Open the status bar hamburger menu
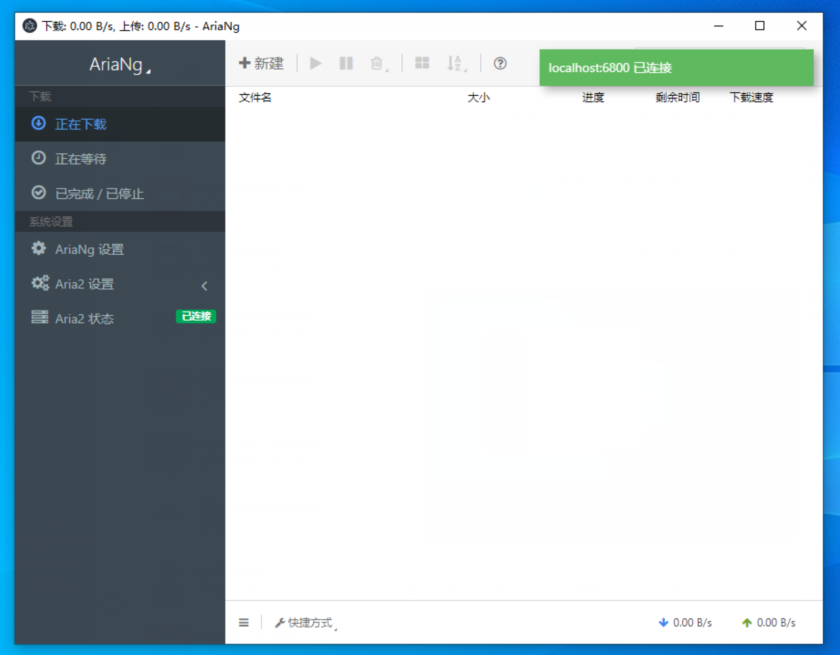840x655 pixels. point(243,622)
